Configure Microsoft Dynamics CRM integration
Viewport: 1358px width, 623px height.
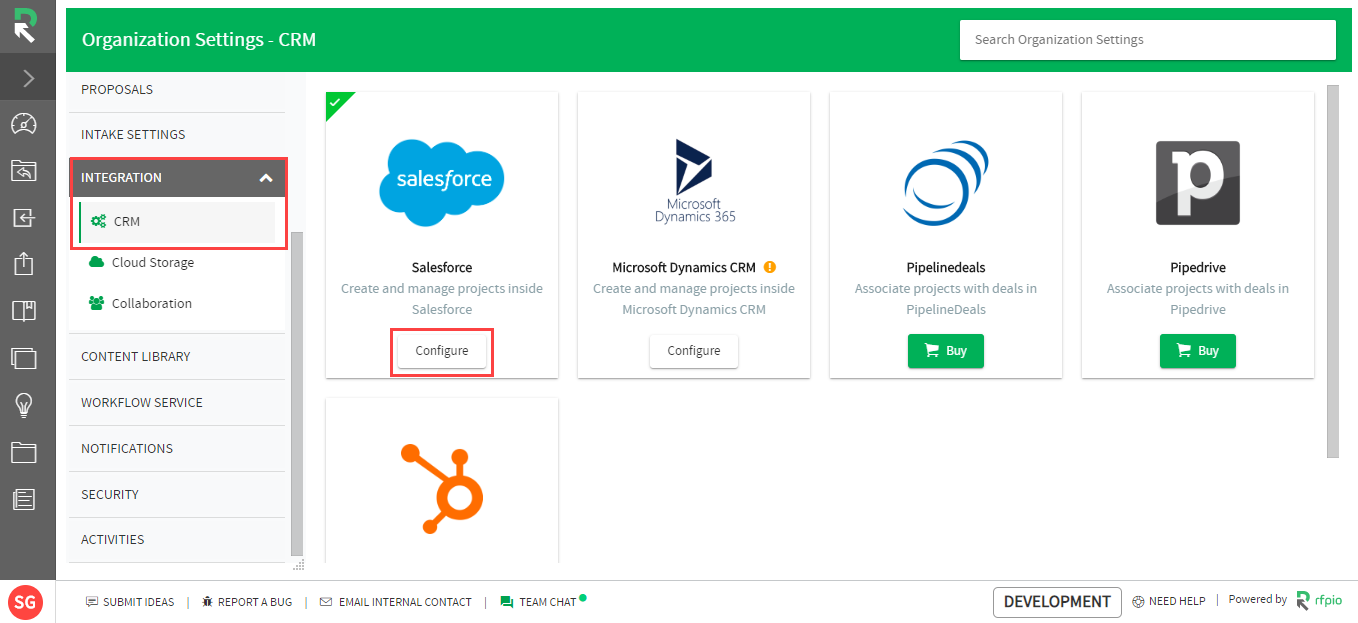(x=694, y=351)
